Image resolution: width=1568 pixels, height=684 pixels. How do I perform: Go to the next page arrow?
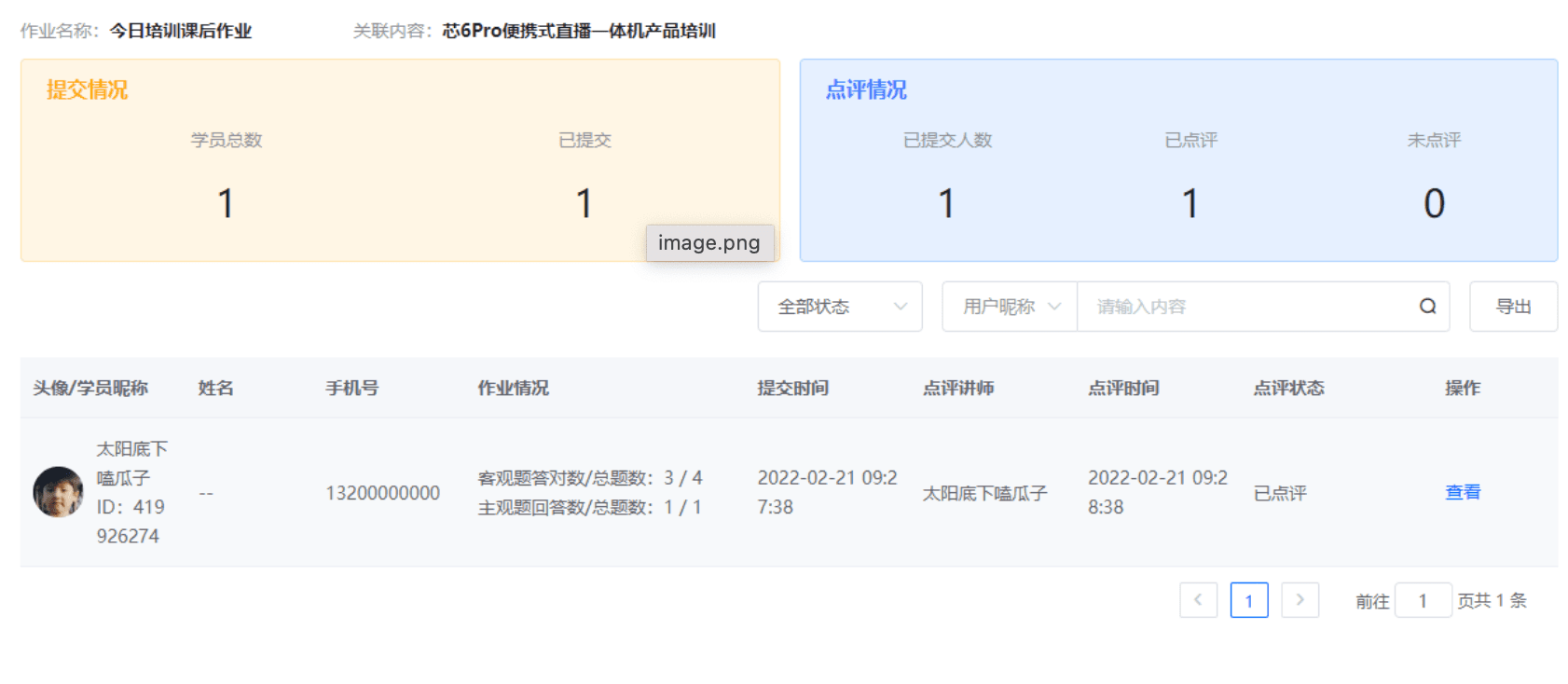pyautogui.click(x=1300, y=600)
